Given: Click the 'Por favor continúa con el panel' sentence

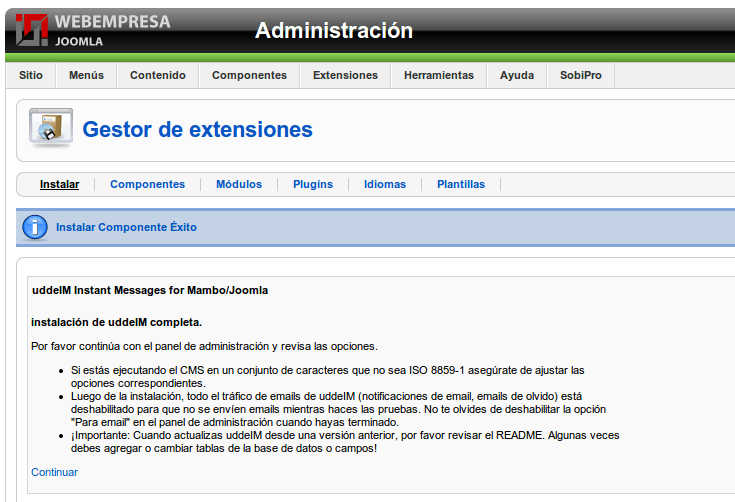Looking at the screenshot, I should click(x=204, y=346).
